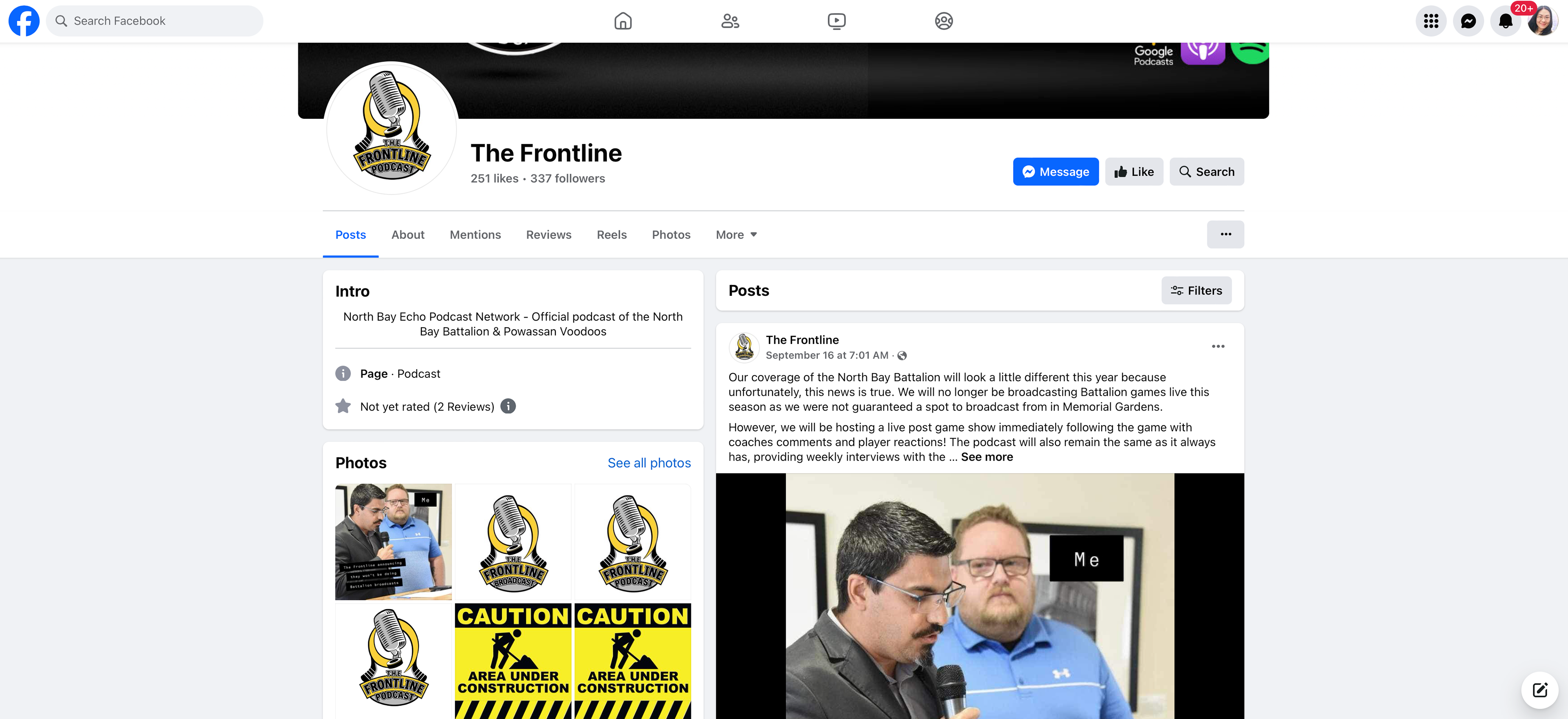Image resolution: width=1568 pixels, height=719 pixels.
Task: Open the Friends icon in top navigation
Action: click(x=730, y=21)
